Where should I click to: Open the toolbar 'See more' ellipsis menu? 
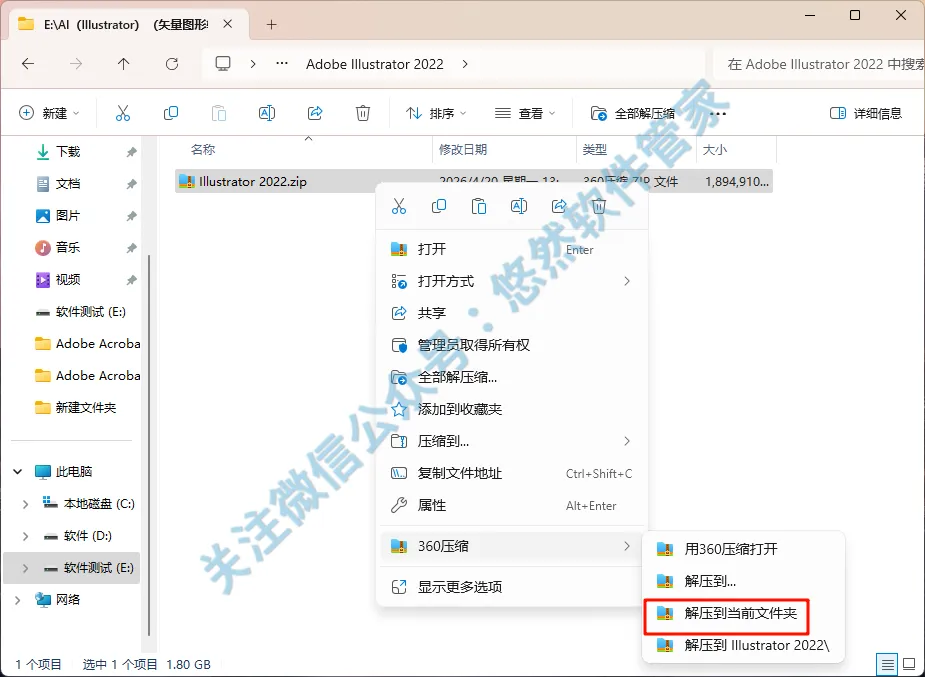point(718,113)
